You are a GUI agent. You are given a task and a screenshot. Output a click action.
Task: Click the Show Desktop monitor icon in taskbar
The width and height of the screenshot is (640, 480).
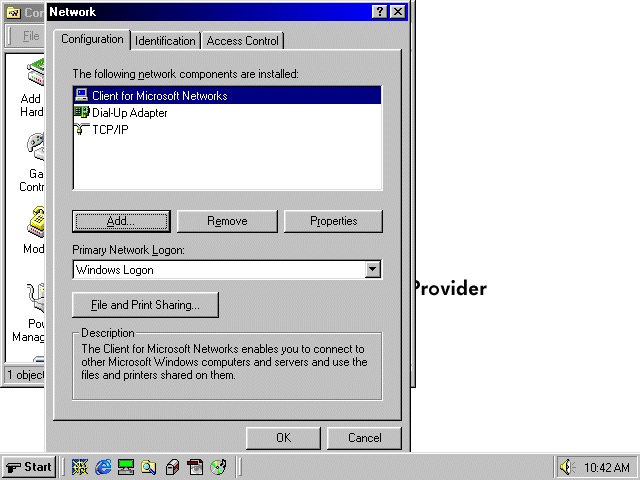126,467
